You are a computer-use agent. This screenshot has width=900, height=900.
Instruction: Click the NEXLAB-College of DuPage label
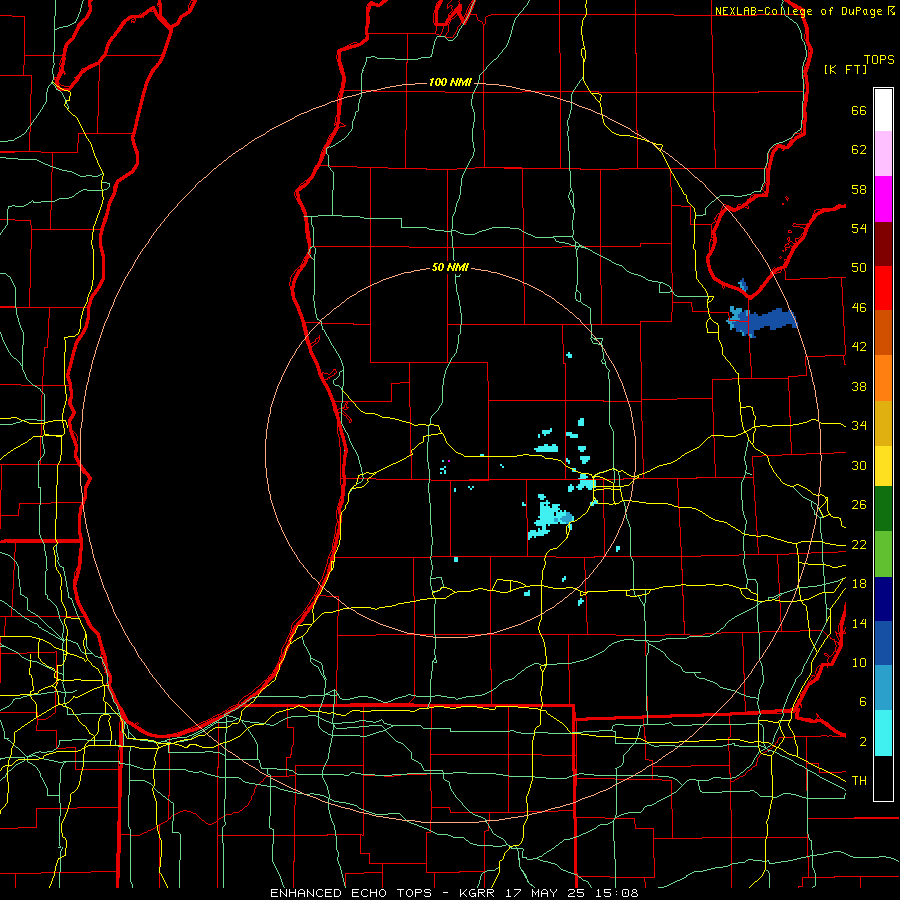tap(799, 11)
